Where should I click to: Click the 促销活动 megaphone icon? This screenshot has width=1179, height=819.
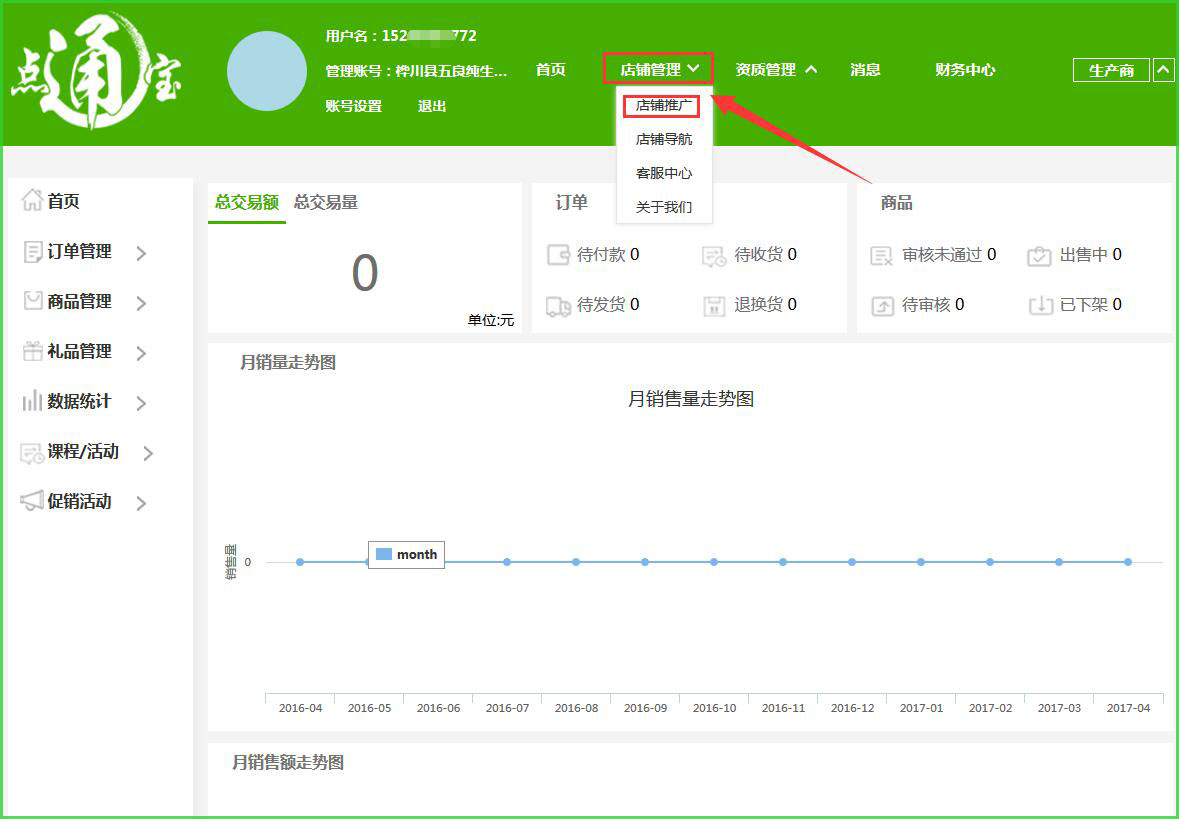(33, 501)
